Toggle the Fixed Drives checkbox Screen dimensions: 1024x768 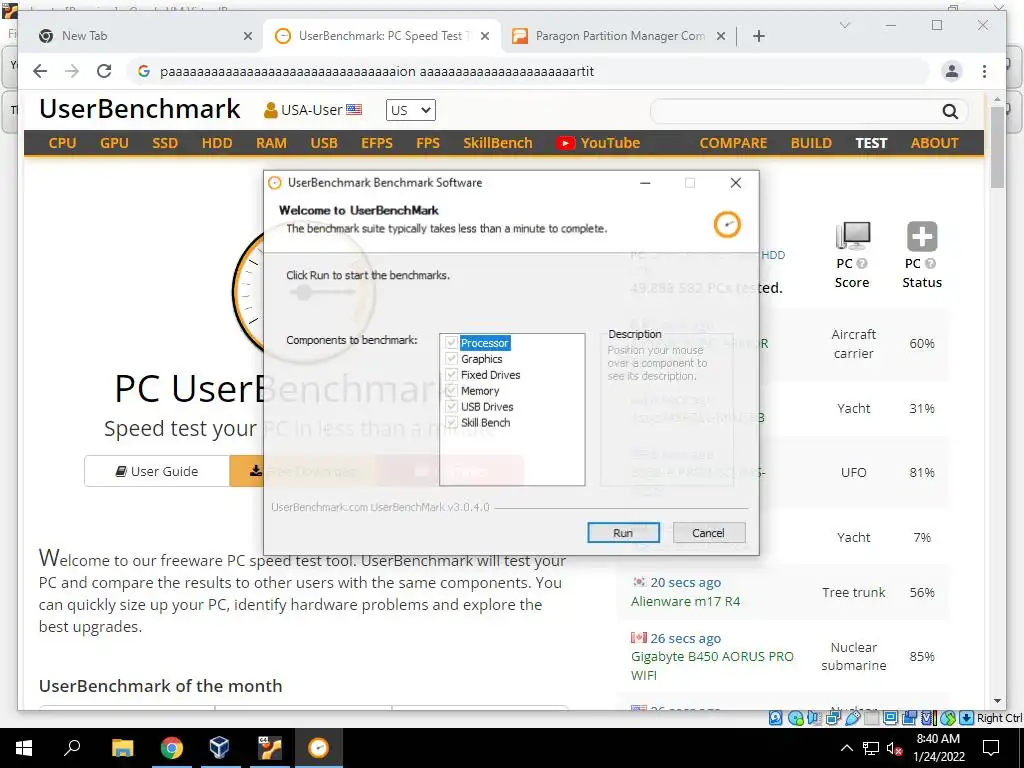coord(451,375)
